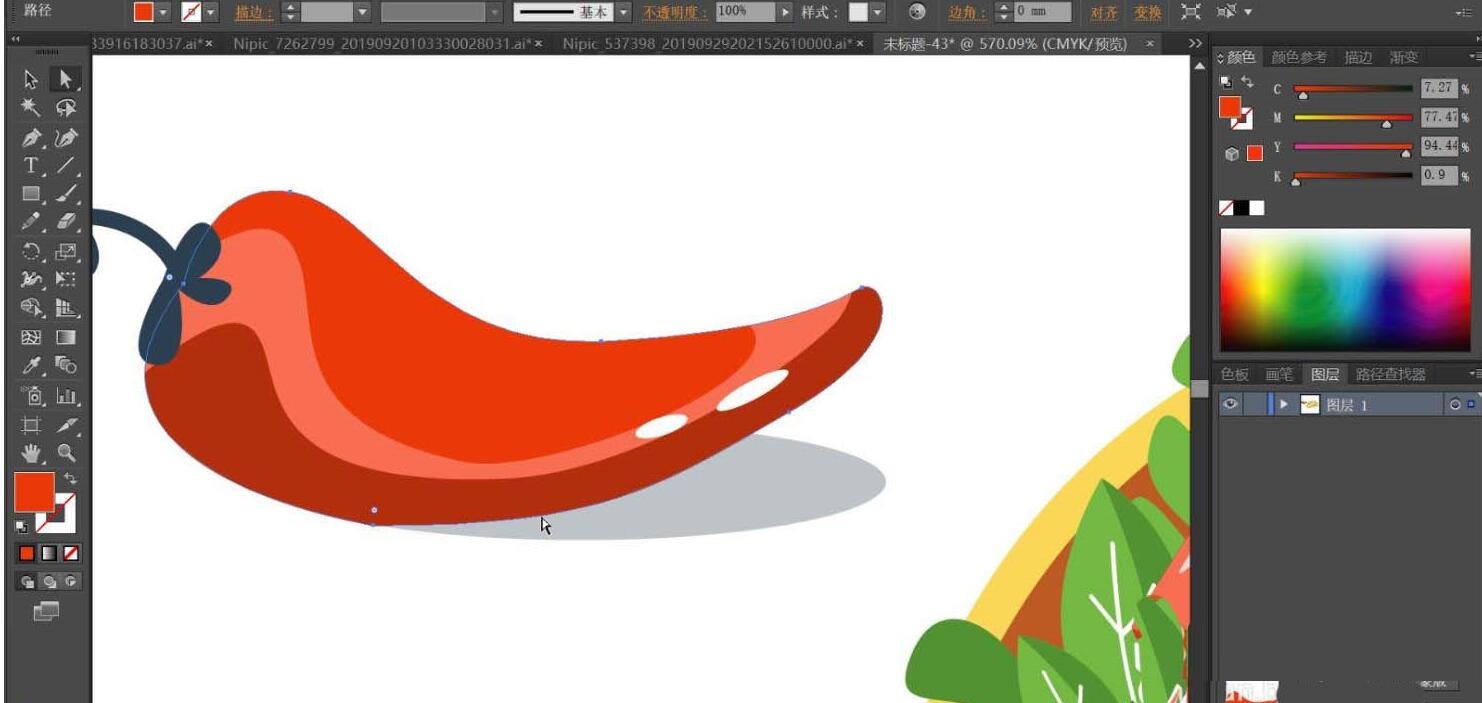Switch to the 色板 swatches tab
This screenshot has height=703, width=1482.
[x=1234, y=374]
